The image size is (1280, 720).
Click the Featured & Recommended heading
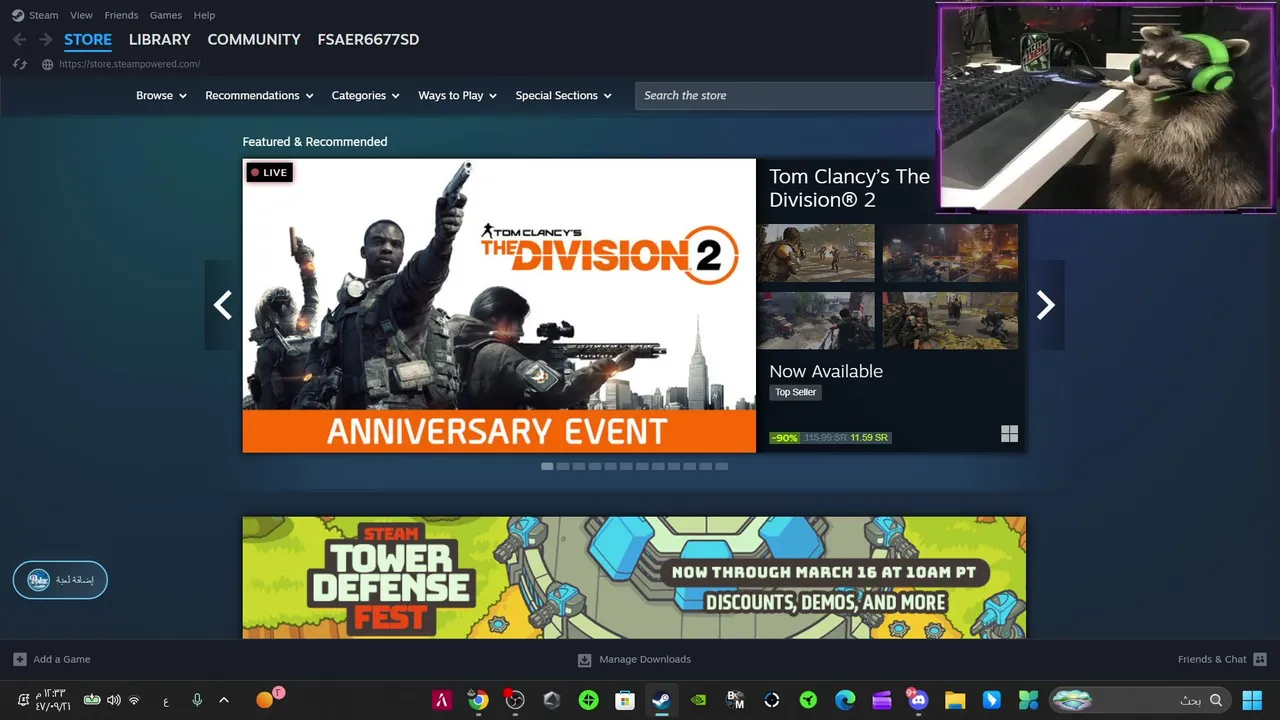(315, 142)
